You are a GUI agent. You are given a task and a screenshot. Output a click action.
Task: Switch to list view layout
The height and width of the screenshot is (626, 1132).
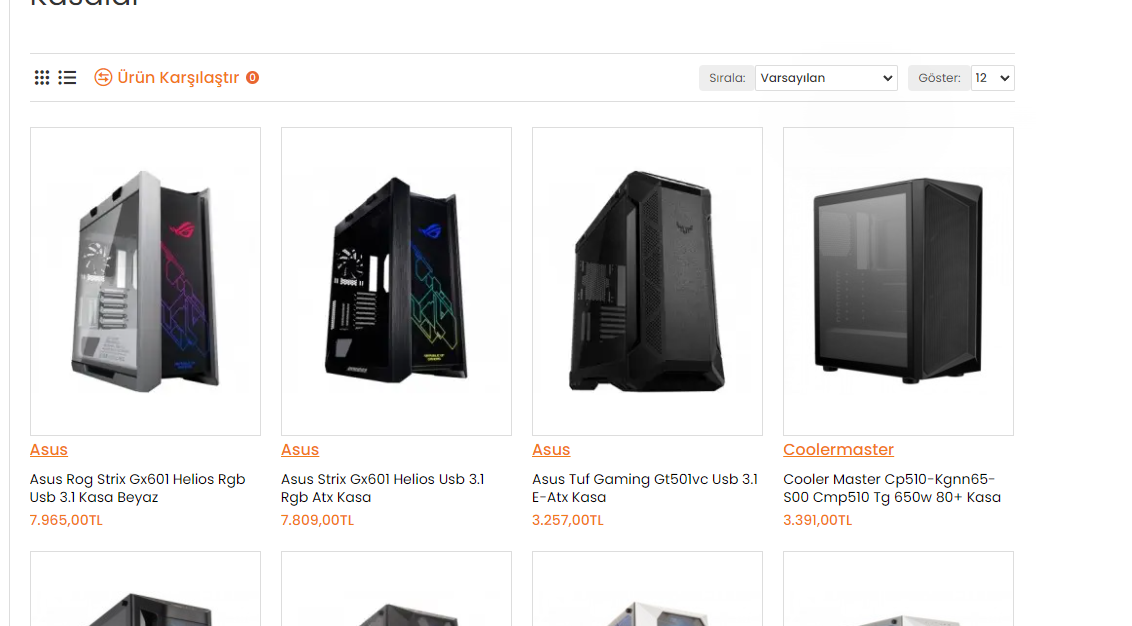point(67,78)
